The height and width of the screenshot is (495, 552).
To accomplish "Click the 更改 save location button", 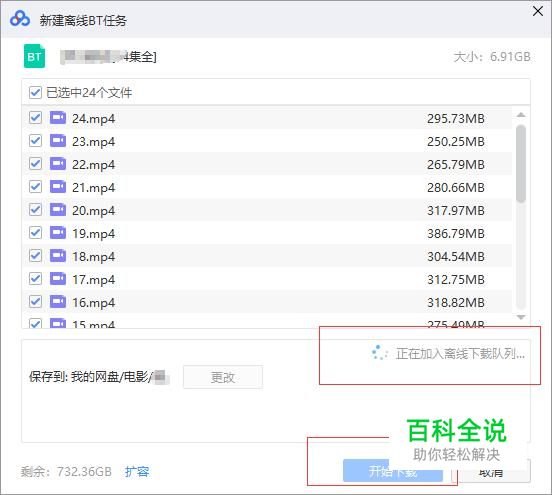I will pyautogui.click(x=223, y=377).
